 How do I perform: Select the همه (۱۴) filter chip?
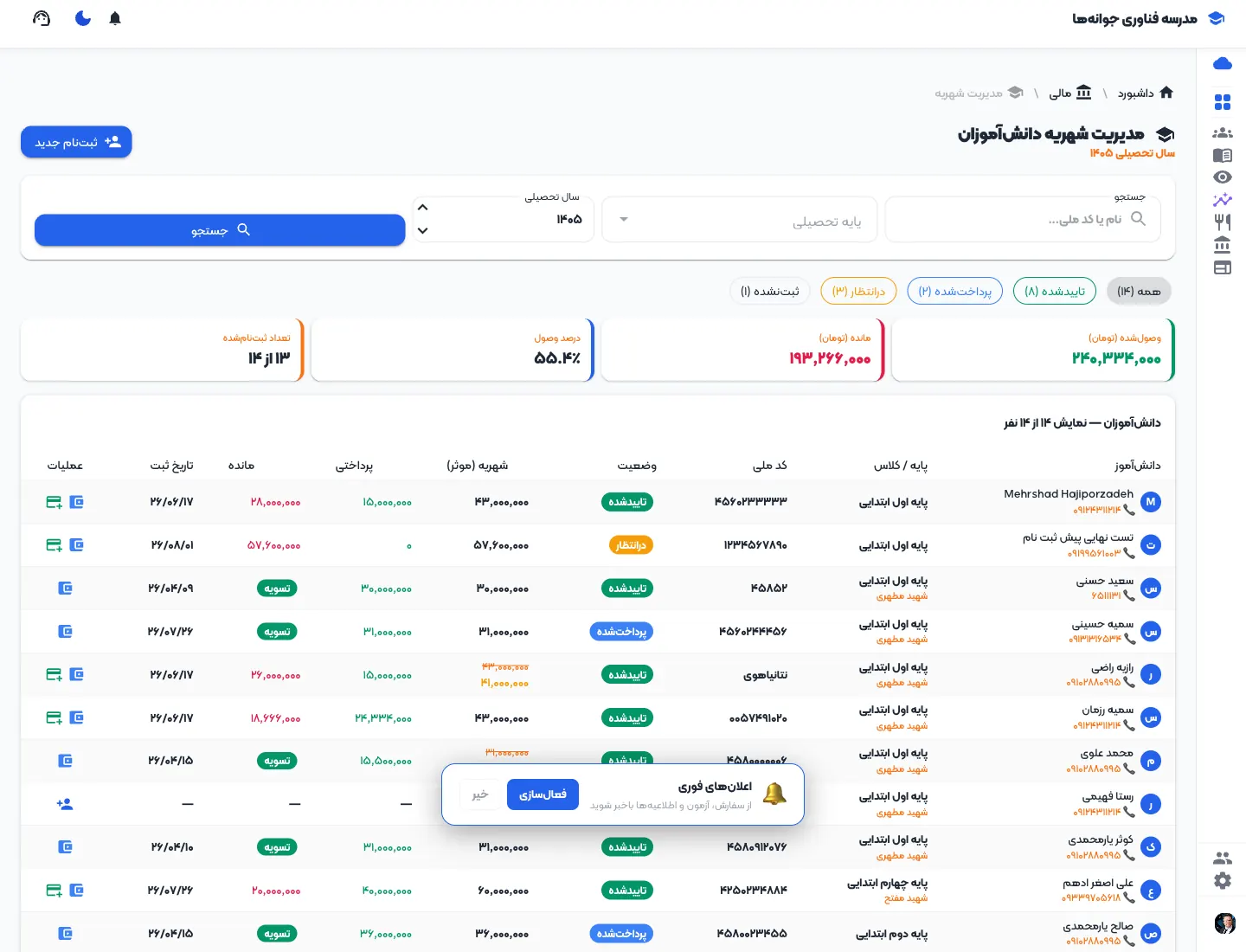pos(1139,292)
